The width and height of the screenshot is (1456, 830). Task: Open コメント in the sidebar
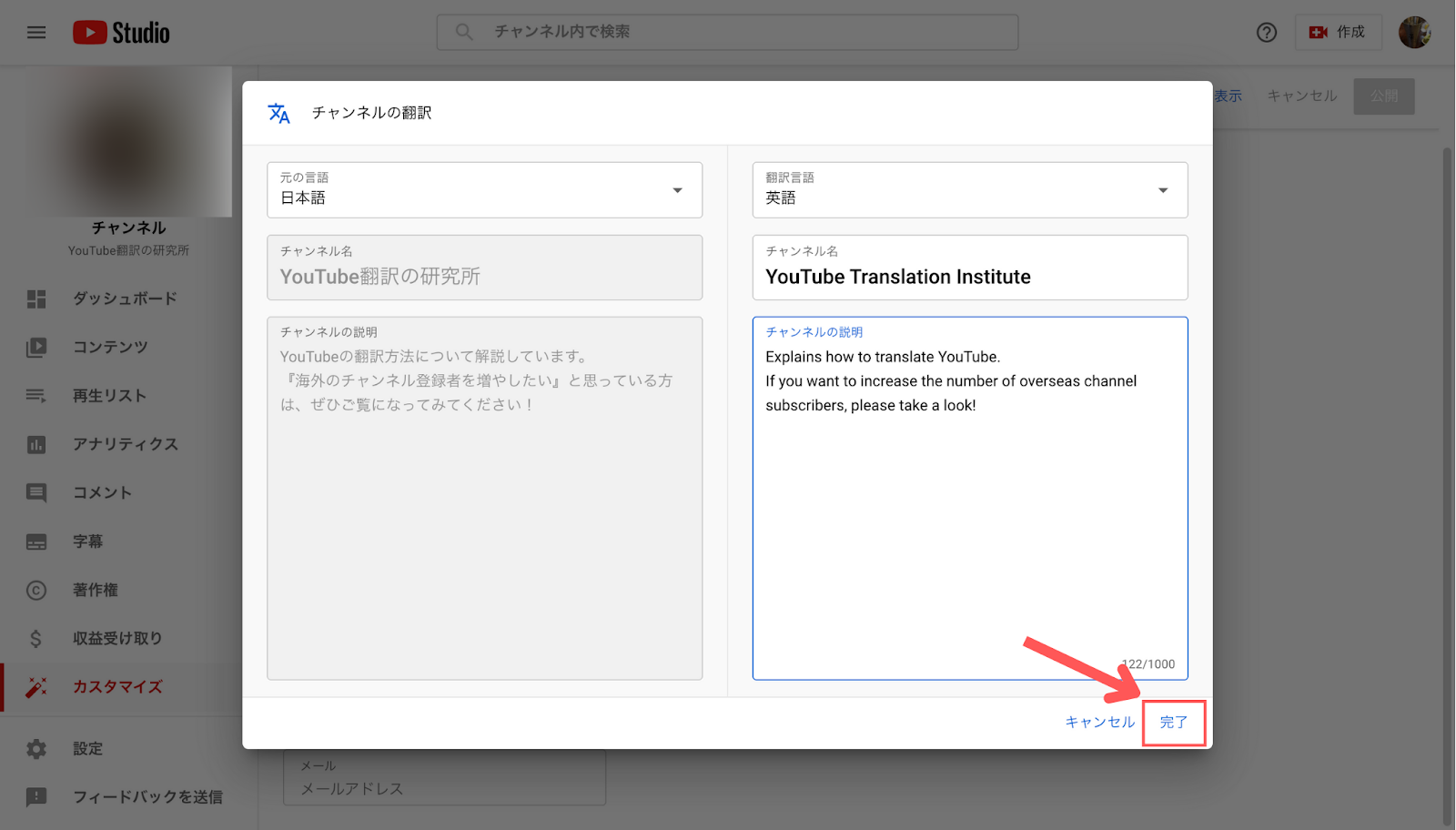[x=102, y=492]
